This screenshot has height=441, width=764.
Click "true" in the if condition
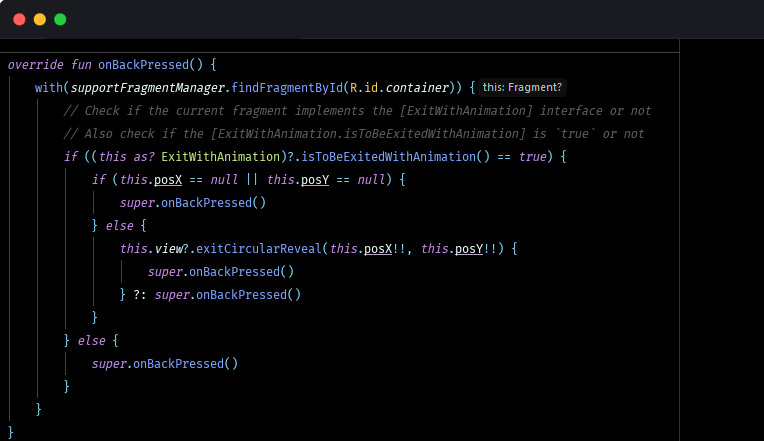point(532,156)
